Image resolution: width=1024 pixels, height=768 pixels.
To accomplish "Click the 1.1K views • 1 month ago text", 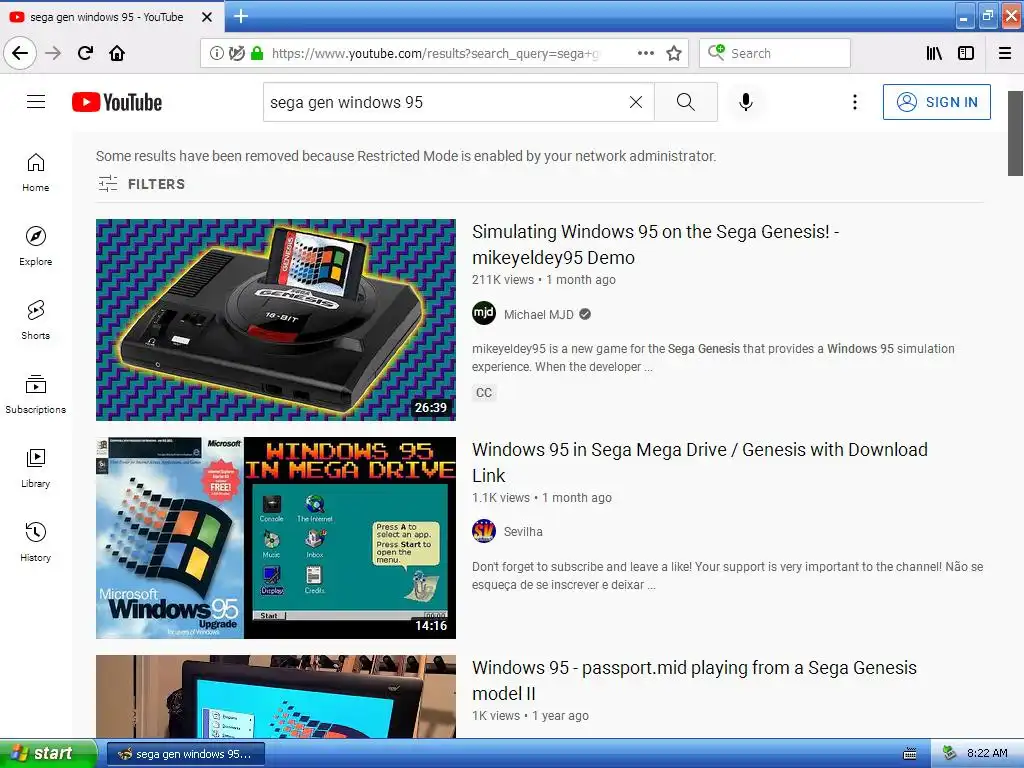I will click(x=542, y=498).
